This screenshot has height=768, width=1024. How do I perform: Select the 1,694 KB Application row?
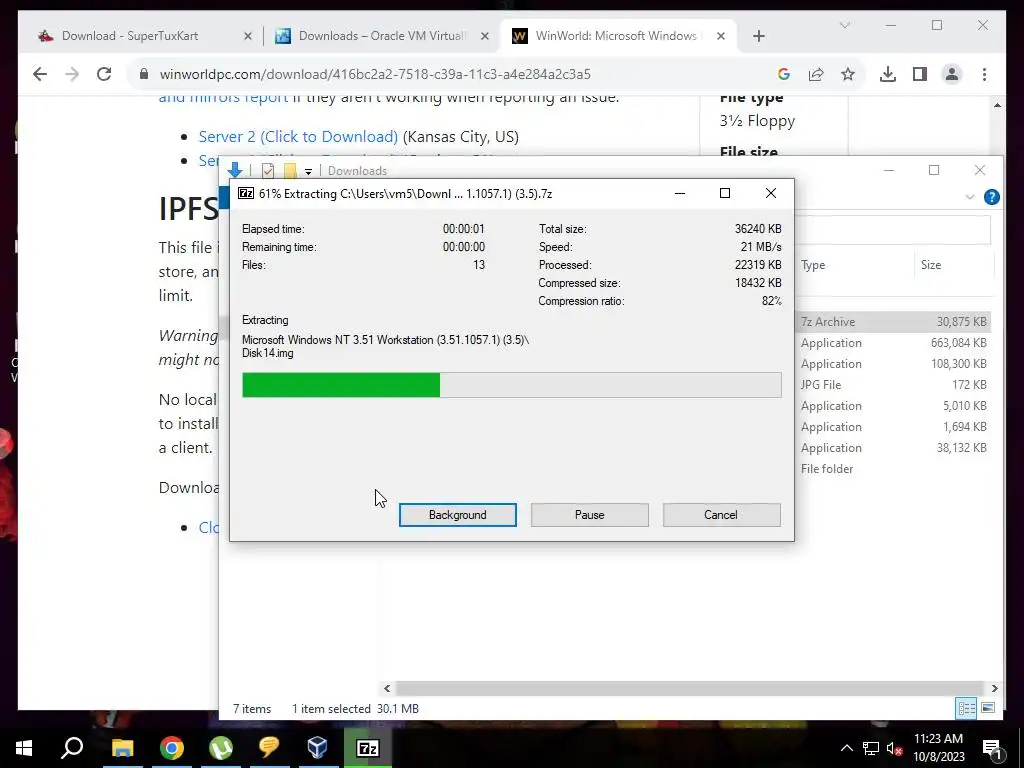(893, 426)
